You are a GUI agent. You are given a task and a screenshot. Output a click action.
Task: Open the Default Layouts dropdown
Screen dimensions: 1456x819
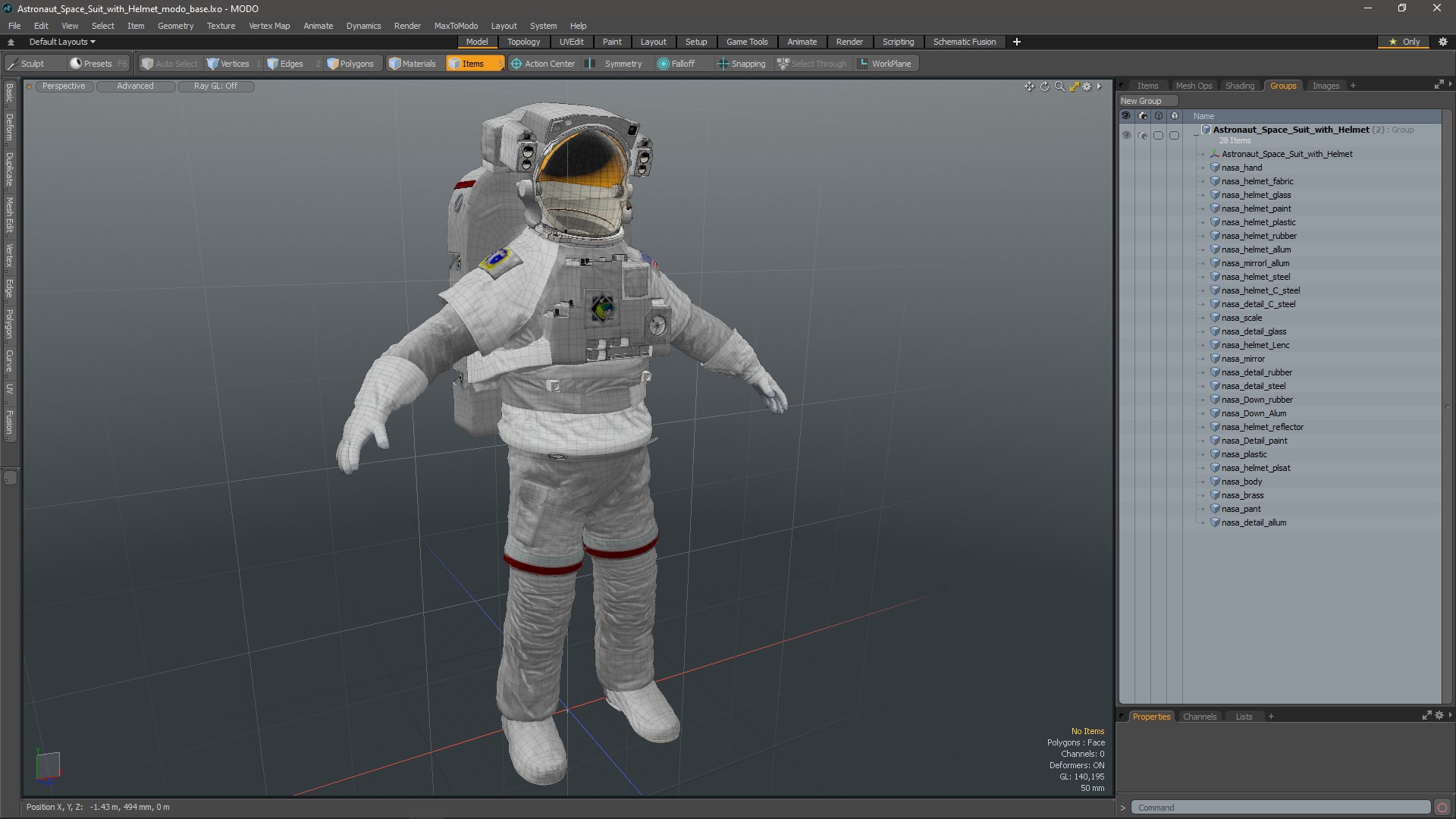coord(62,42)
